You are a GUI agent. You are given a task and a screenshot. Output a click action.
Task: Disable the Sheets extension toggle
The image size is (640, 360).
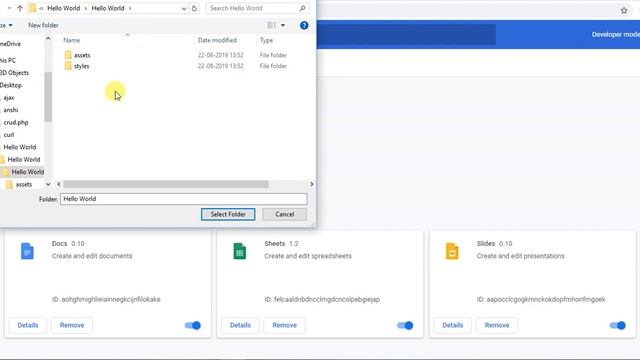pos(405,325)
